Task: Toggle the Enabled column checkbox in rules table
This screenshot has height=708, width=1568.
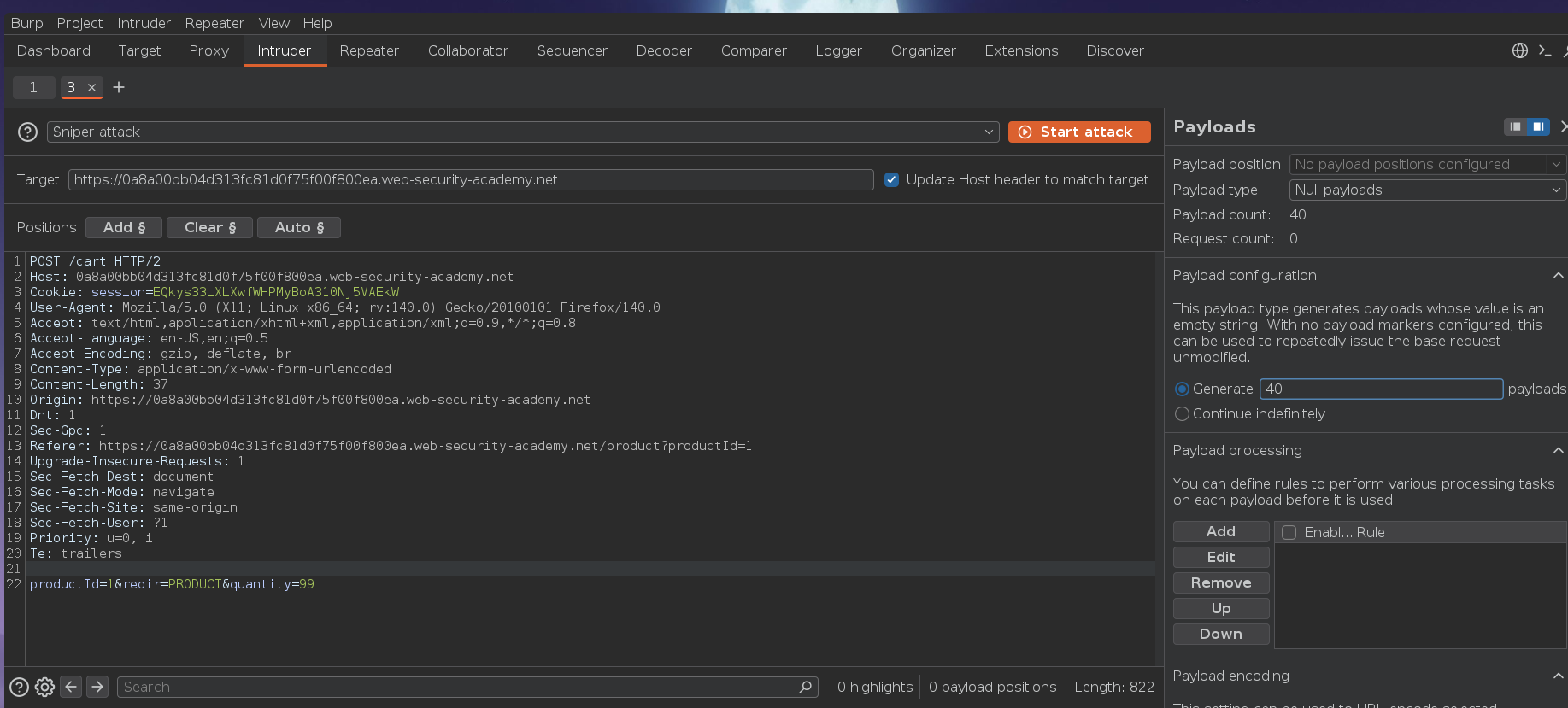Action: 1289,532
